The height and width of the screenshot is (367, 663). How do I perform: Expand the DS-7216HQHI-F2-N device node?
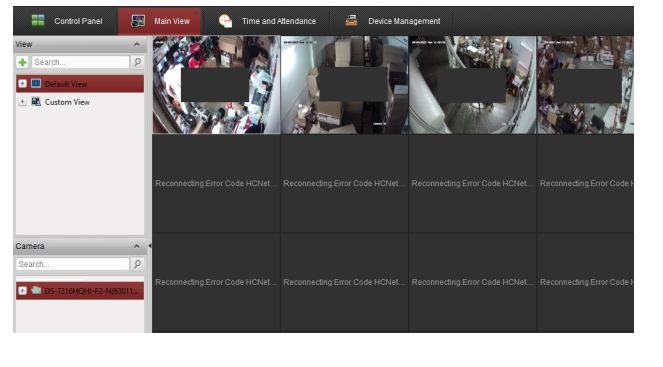point(22,290)
